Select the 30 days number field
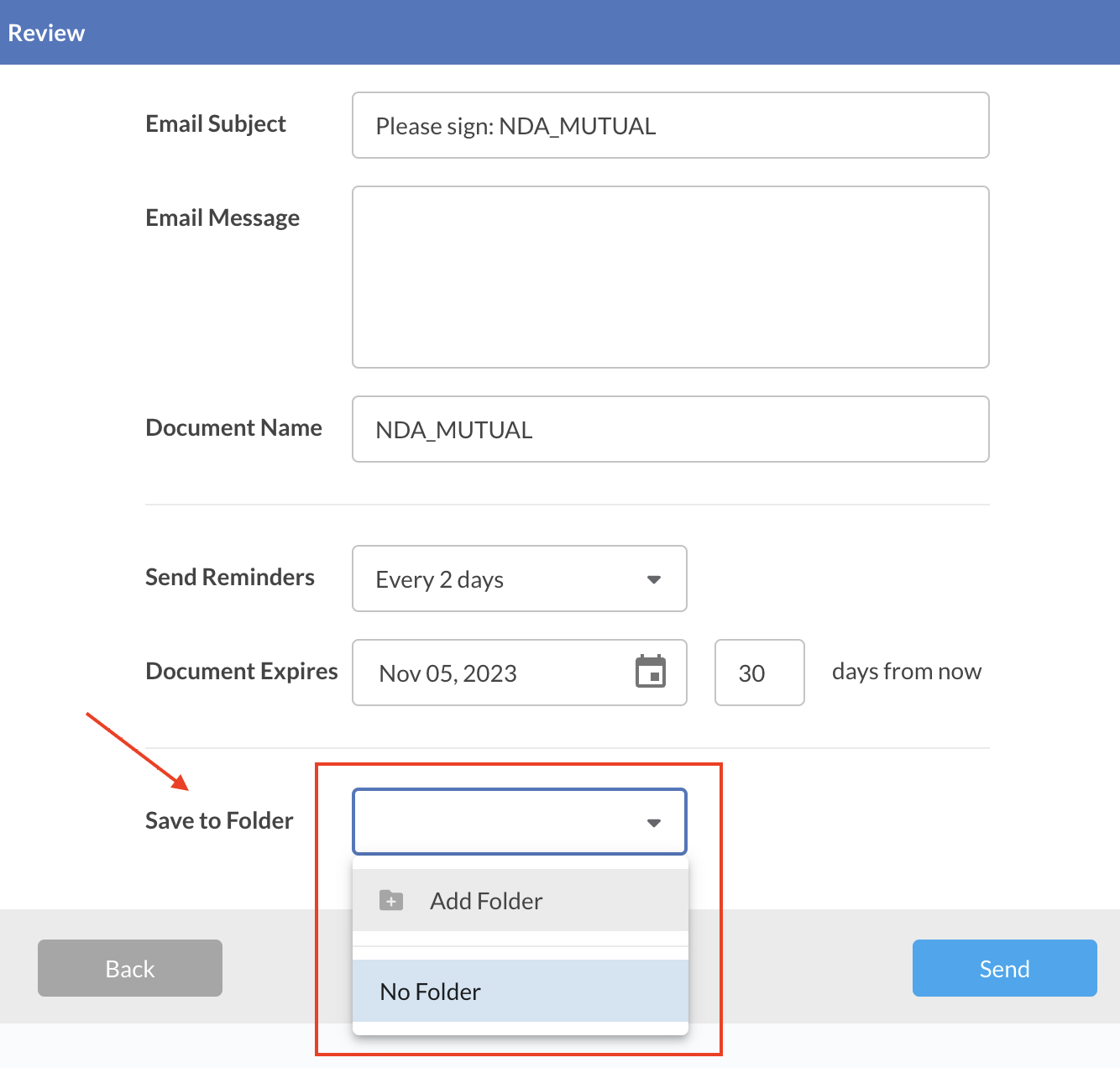This screenshot has width=1120, height=1068. (x=759, y=673)
